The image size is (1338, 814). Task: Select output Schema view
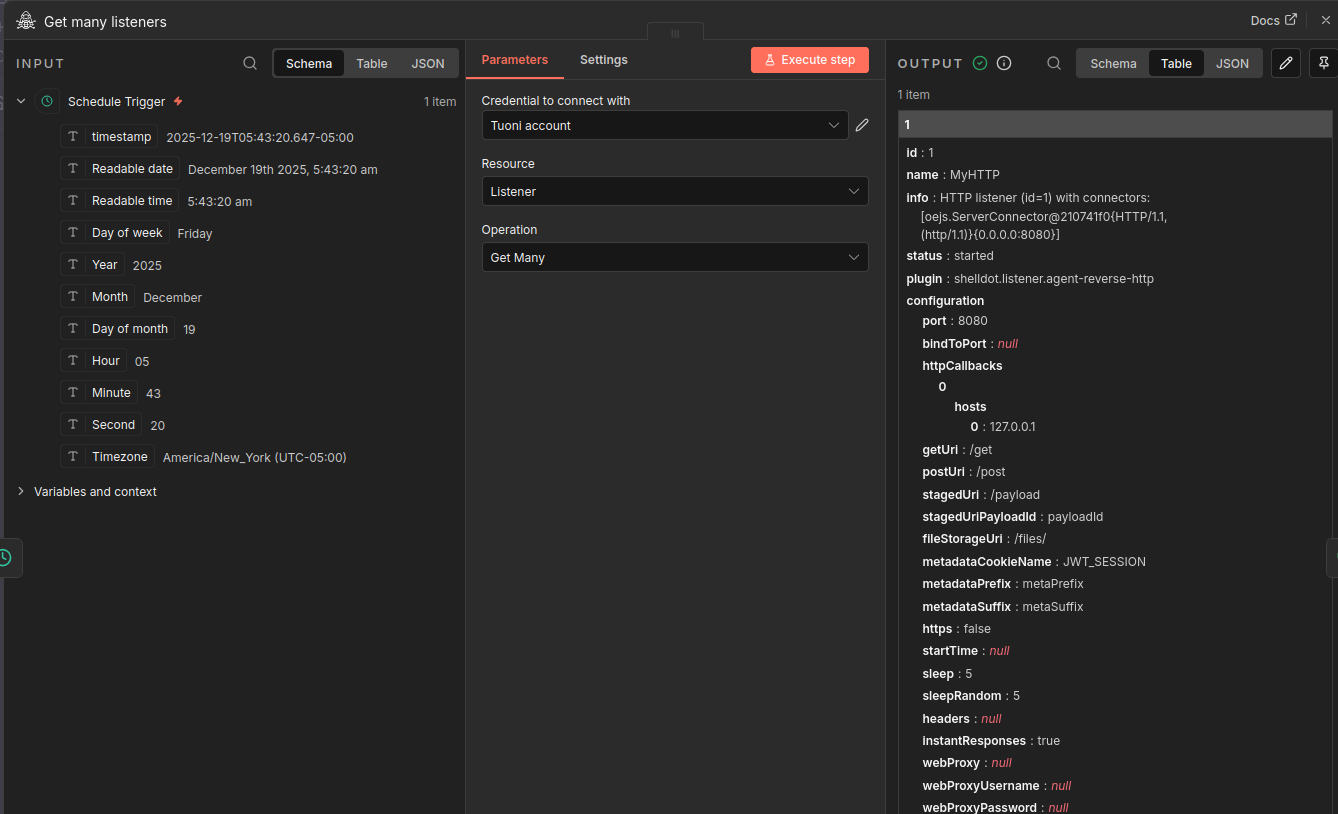pyautogui.click(x=1113, y=63)
